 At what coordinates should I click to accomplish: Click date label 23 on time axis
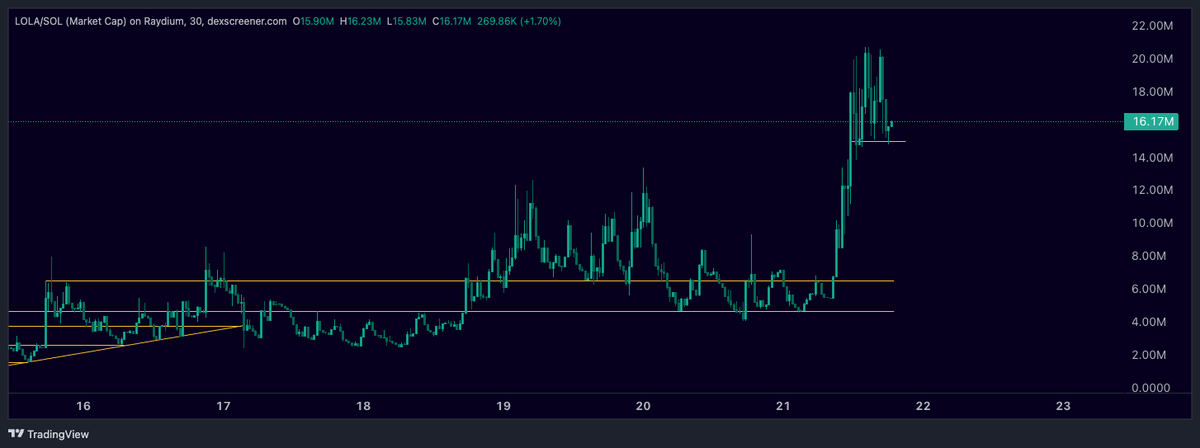(x=1063, y=406)
